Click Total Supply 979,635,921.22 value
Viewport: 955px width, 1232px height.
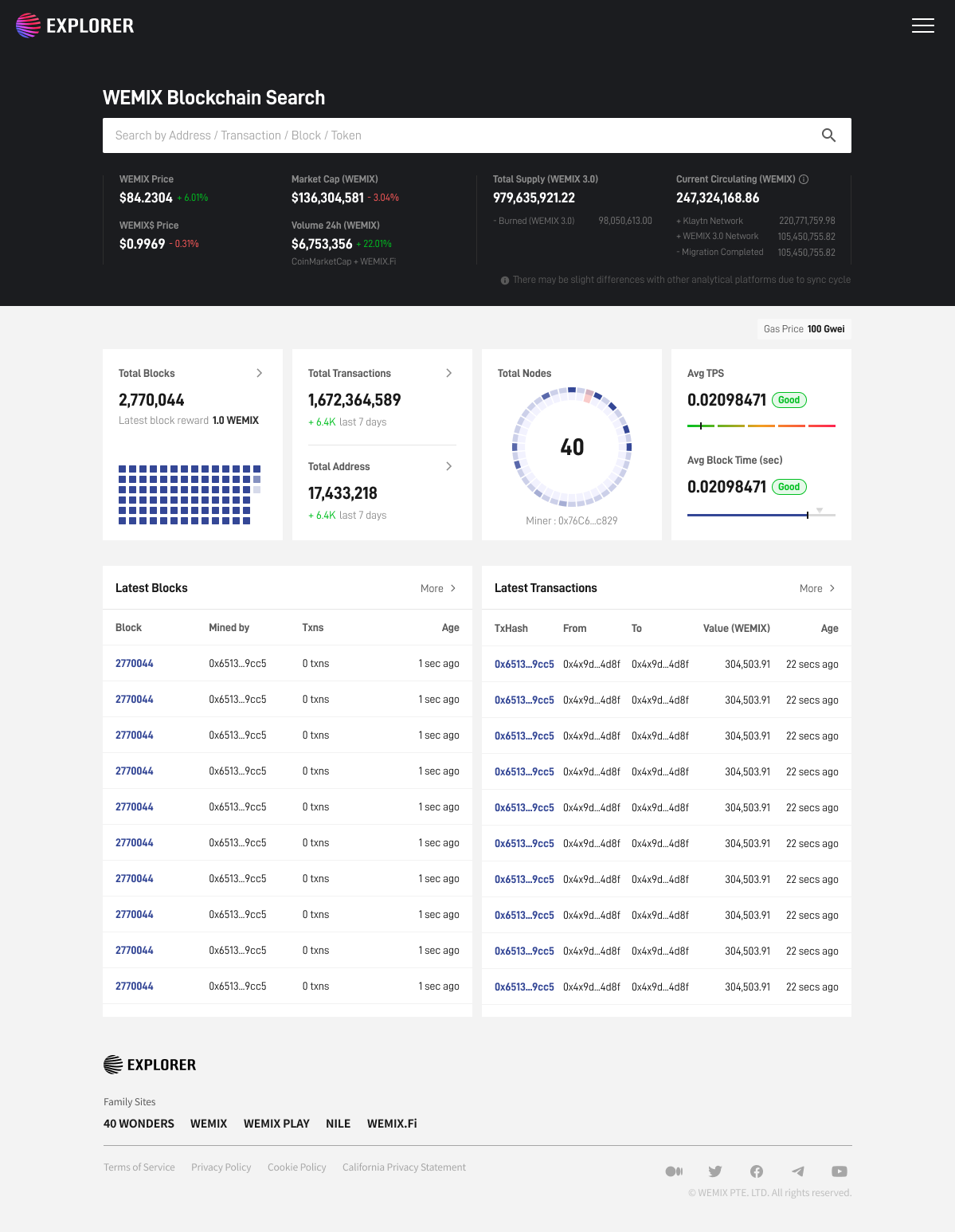tap(534, 198)
